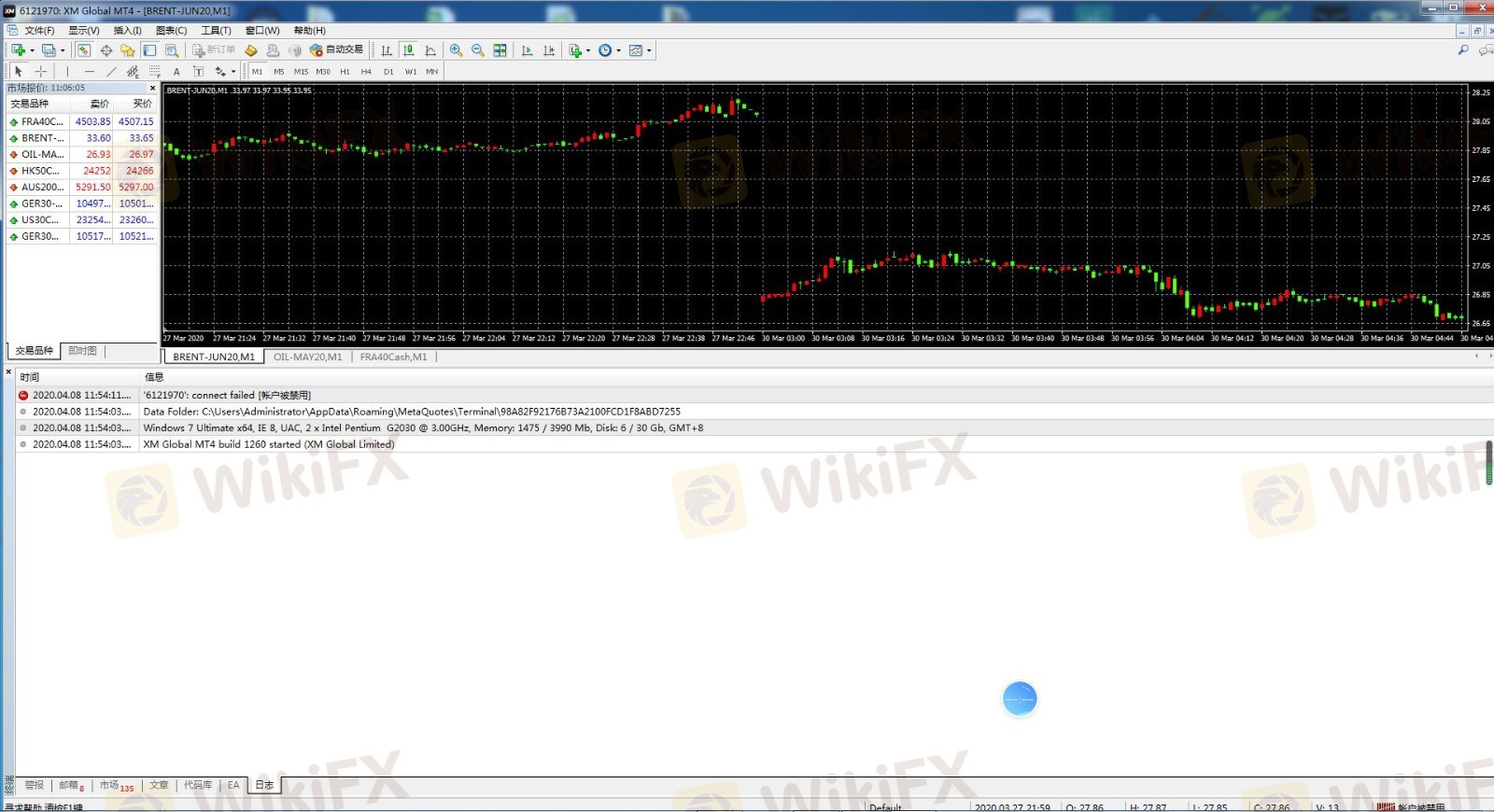1494x812 pixels.
Task: Switch chart to candlestick type
Action: click(408, 50)
